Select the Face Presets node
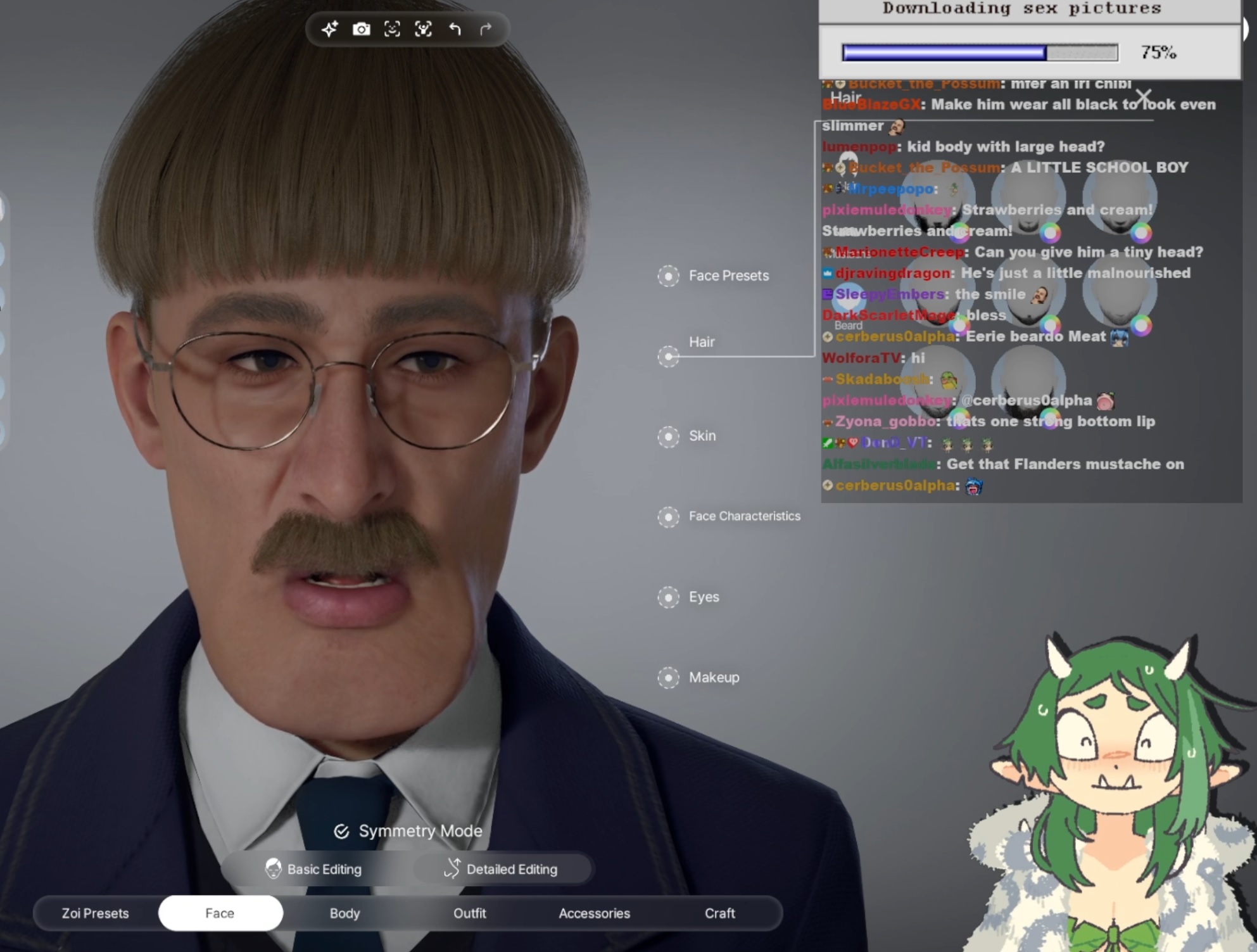Screen dimensions: 1257x952 668,276
